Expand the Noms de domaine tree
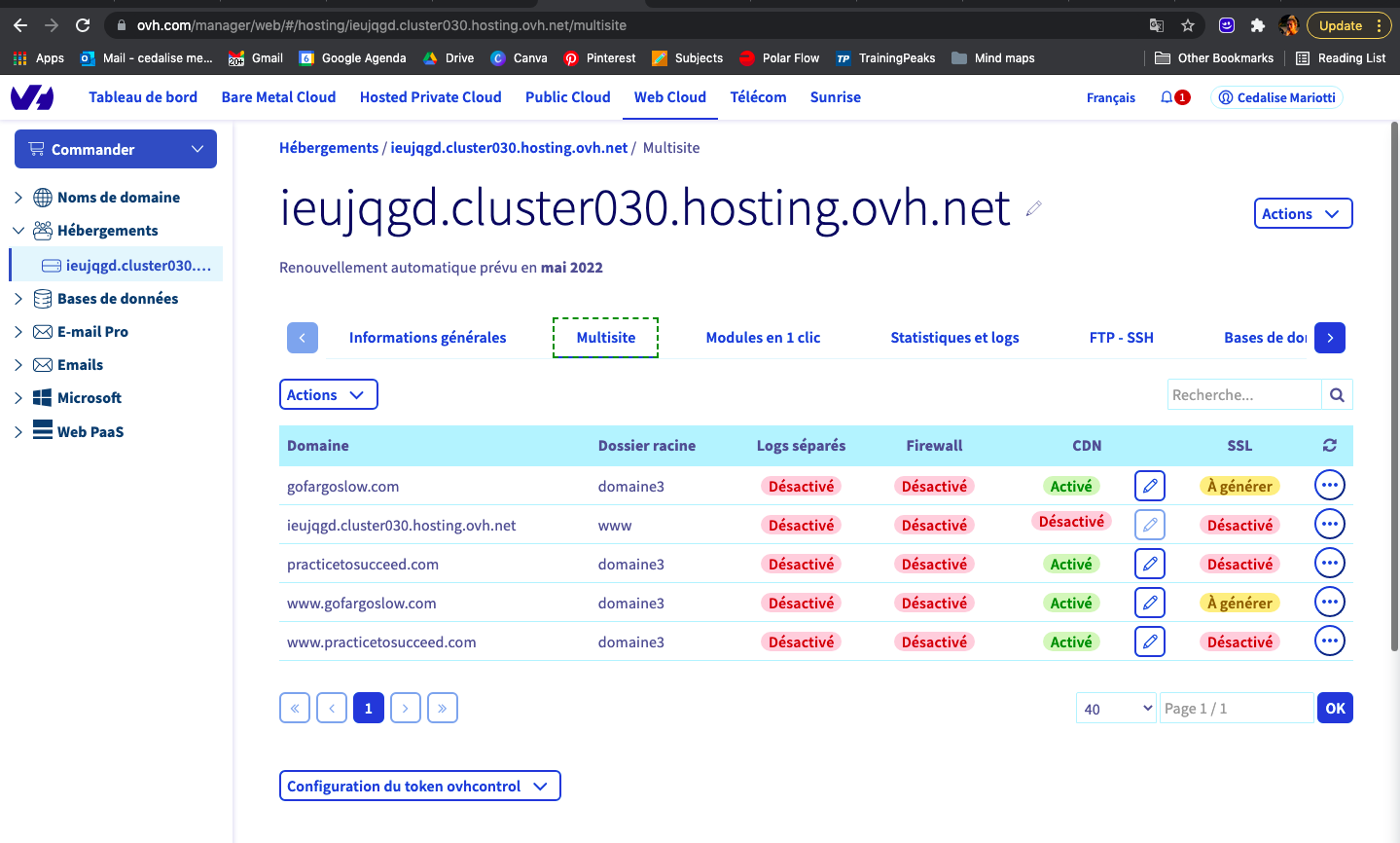Viewport: 1400px width, 843px height. click(x=18, y=198)
